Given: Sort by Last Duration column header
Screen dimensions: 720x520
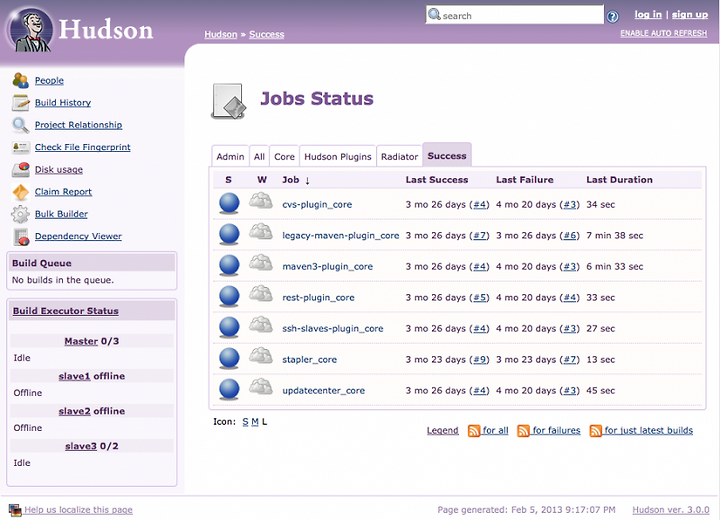Looking at the screenshot, I should coord(619,180).
